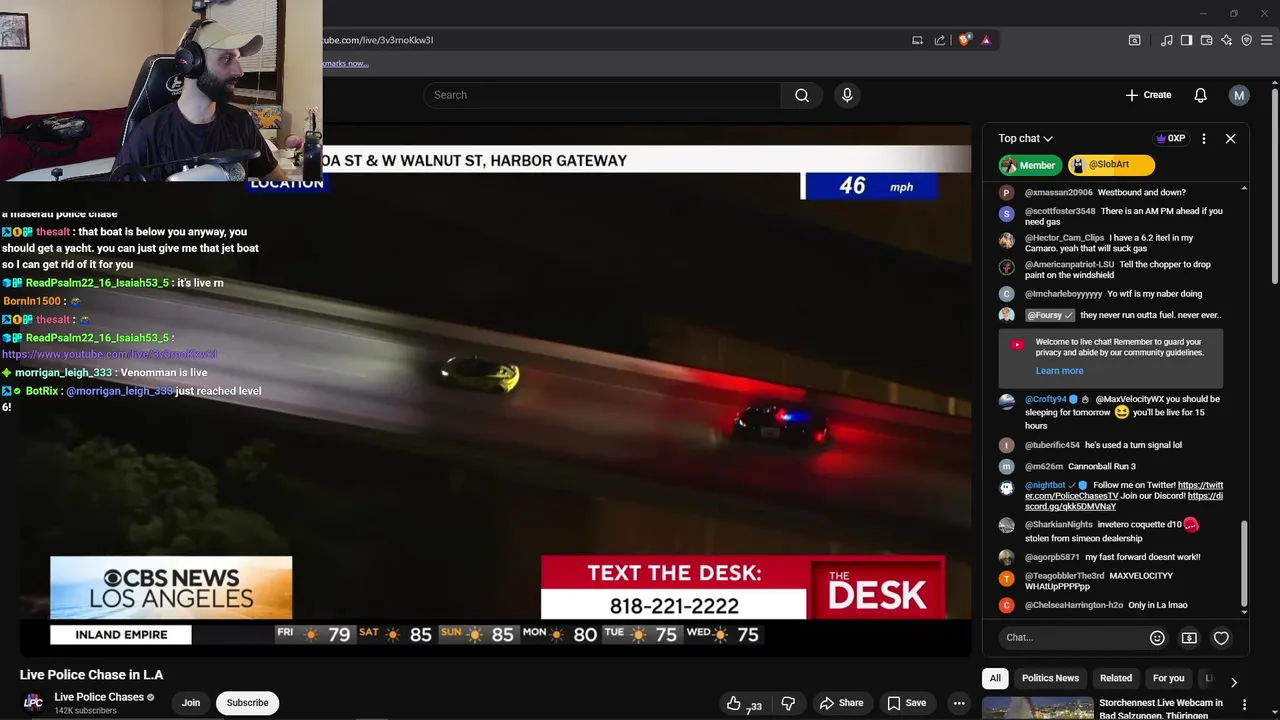Click the Super Chat dollar icon
The height and width of the screenshot is (720, 1280).
tap(1189, 638)
